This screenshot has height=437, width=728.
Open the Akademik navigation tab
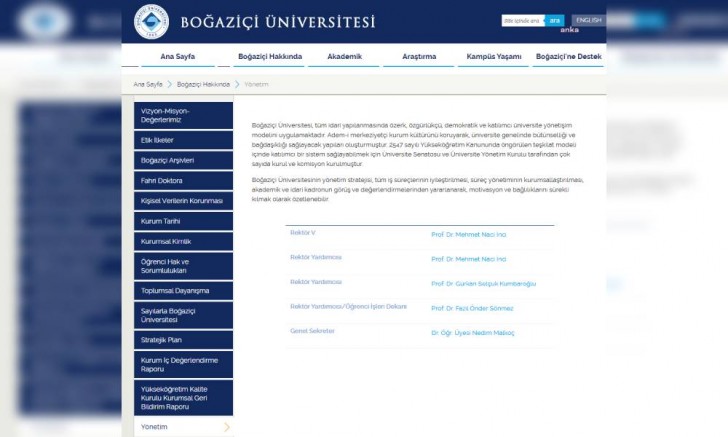[344, 57]
